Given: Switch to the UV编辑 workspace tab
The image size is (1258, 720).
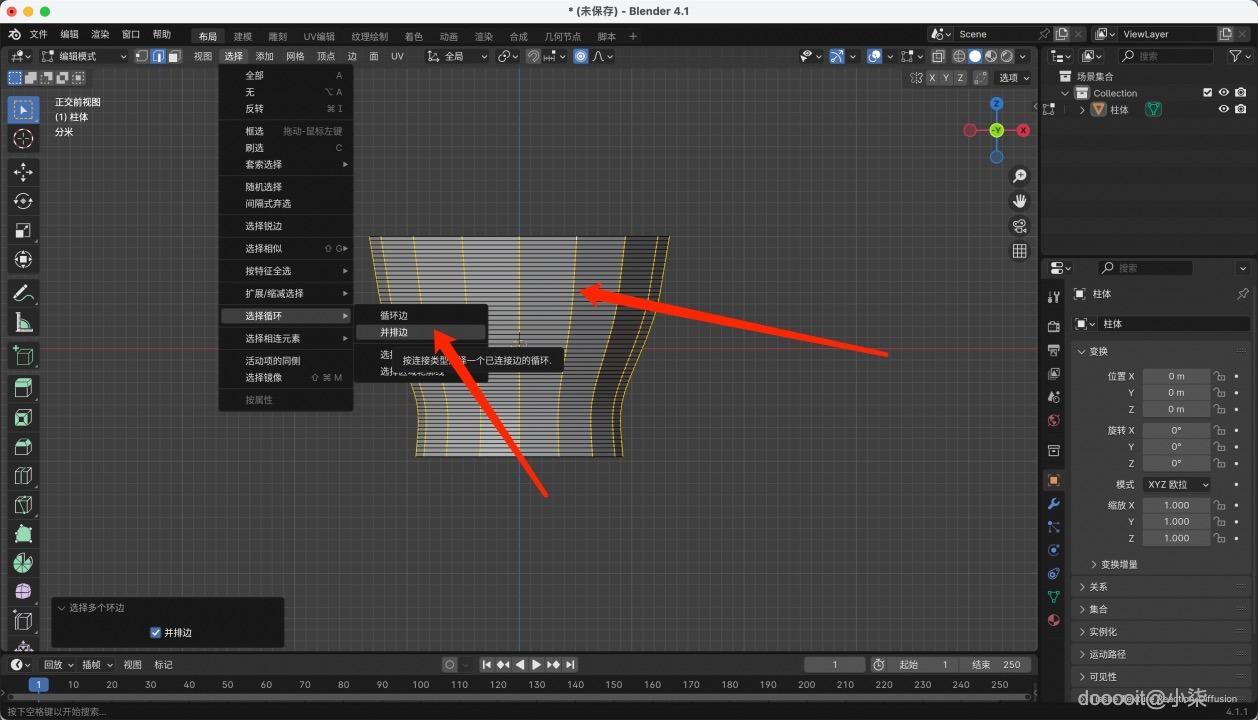Looking at the screenshot, I should [x=319, y=37].
